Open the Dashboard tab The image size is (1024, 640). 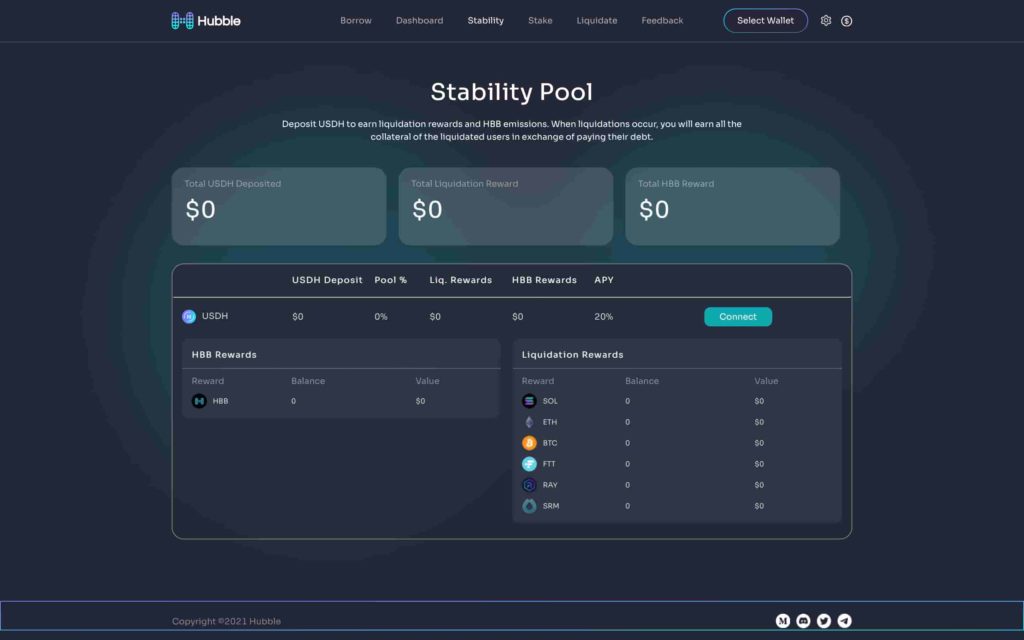(419, 19)
